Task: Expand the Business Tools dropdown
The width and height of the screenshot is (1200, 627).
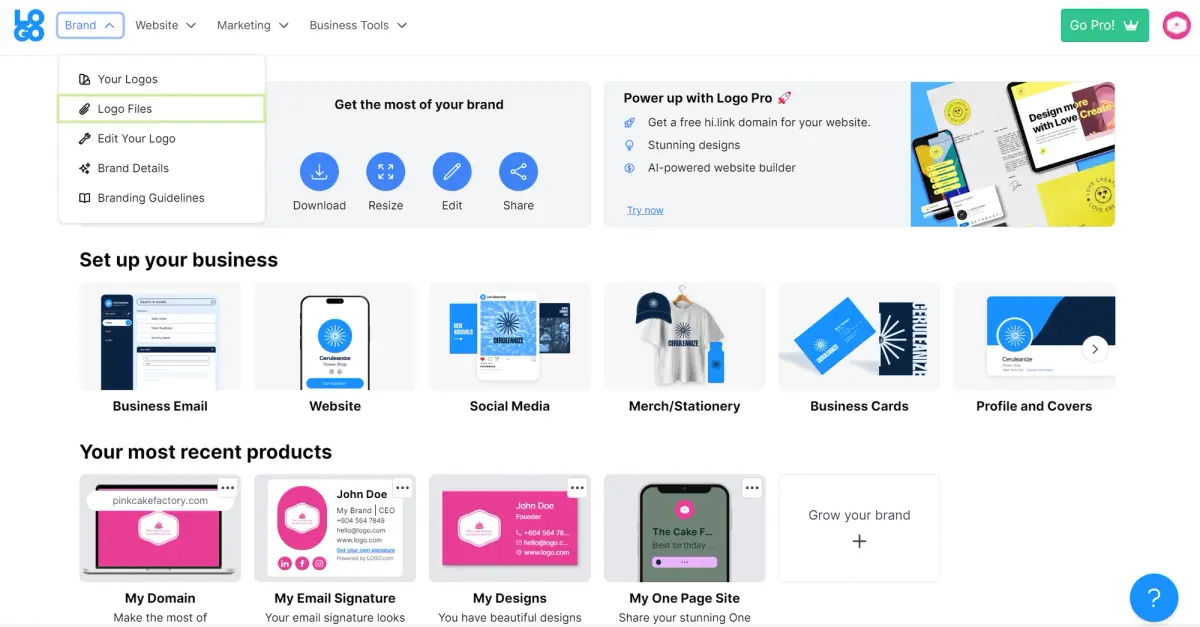Action: [x=358, y=25]
